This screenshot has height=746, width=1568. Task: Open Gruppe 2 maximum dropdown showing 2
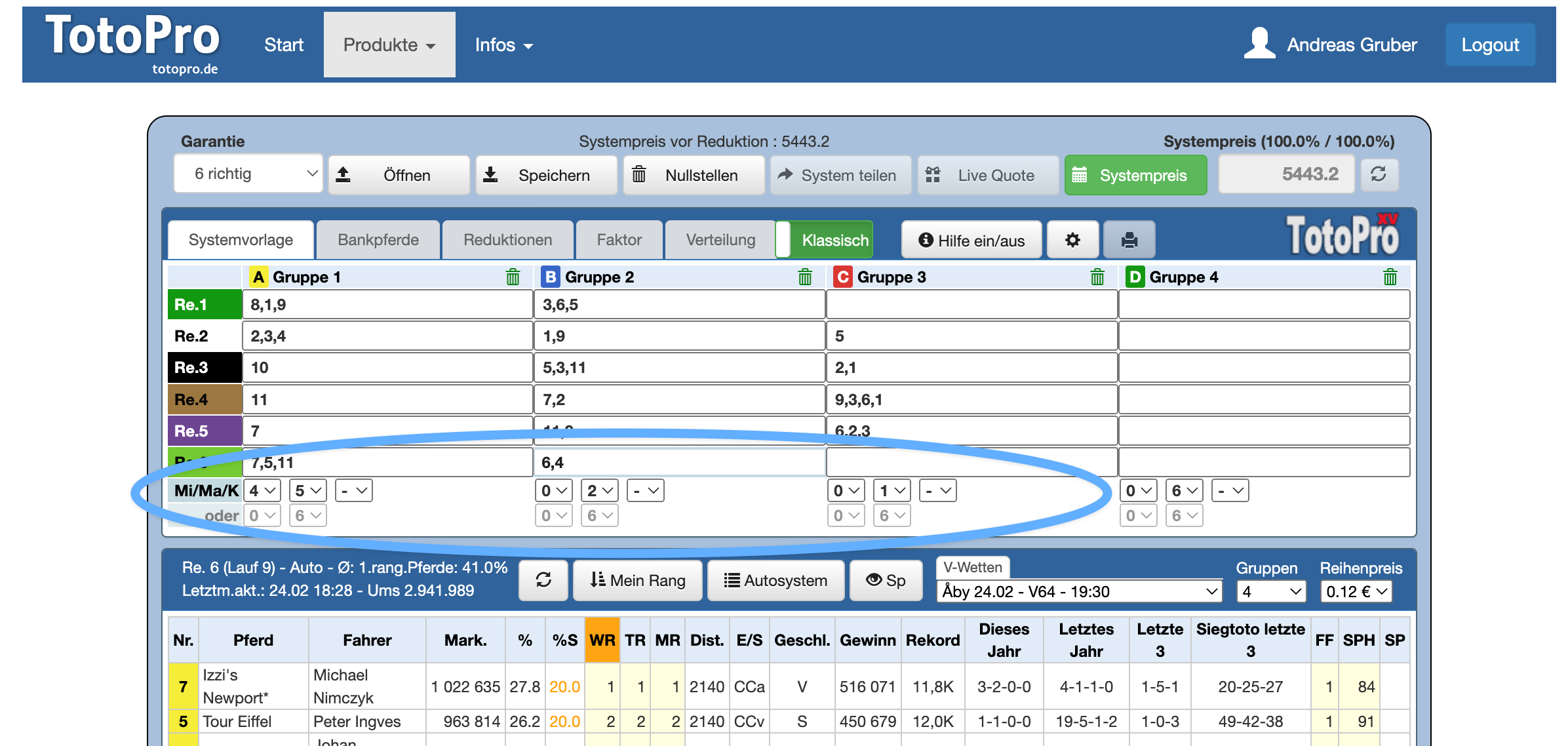coord(600,490)
